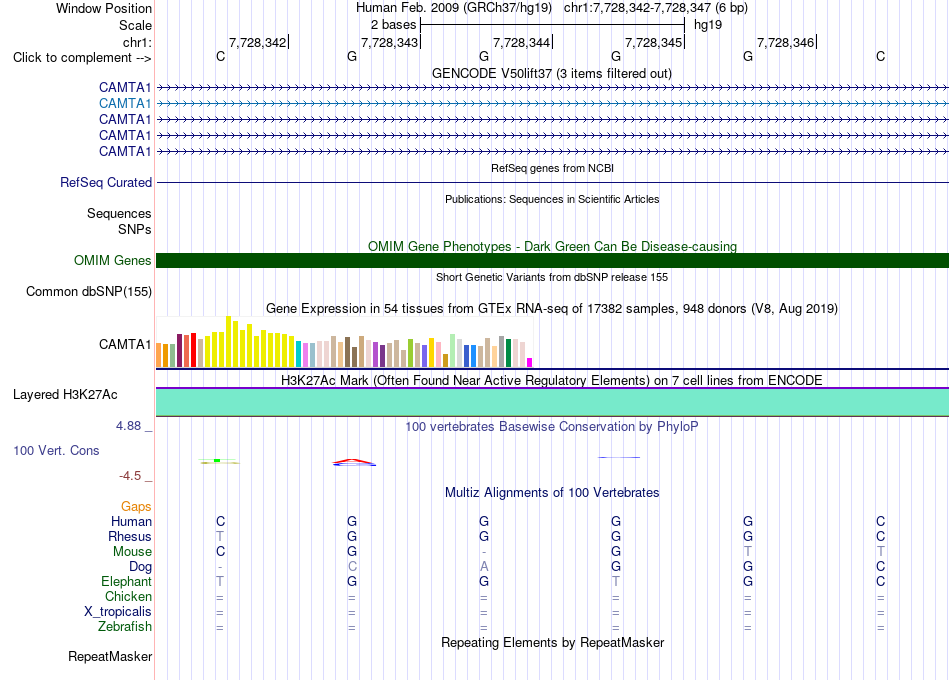Click the 4.88 PhyloP upper scale value
This screenshot has height=680, width=950.
coord(128,426)
